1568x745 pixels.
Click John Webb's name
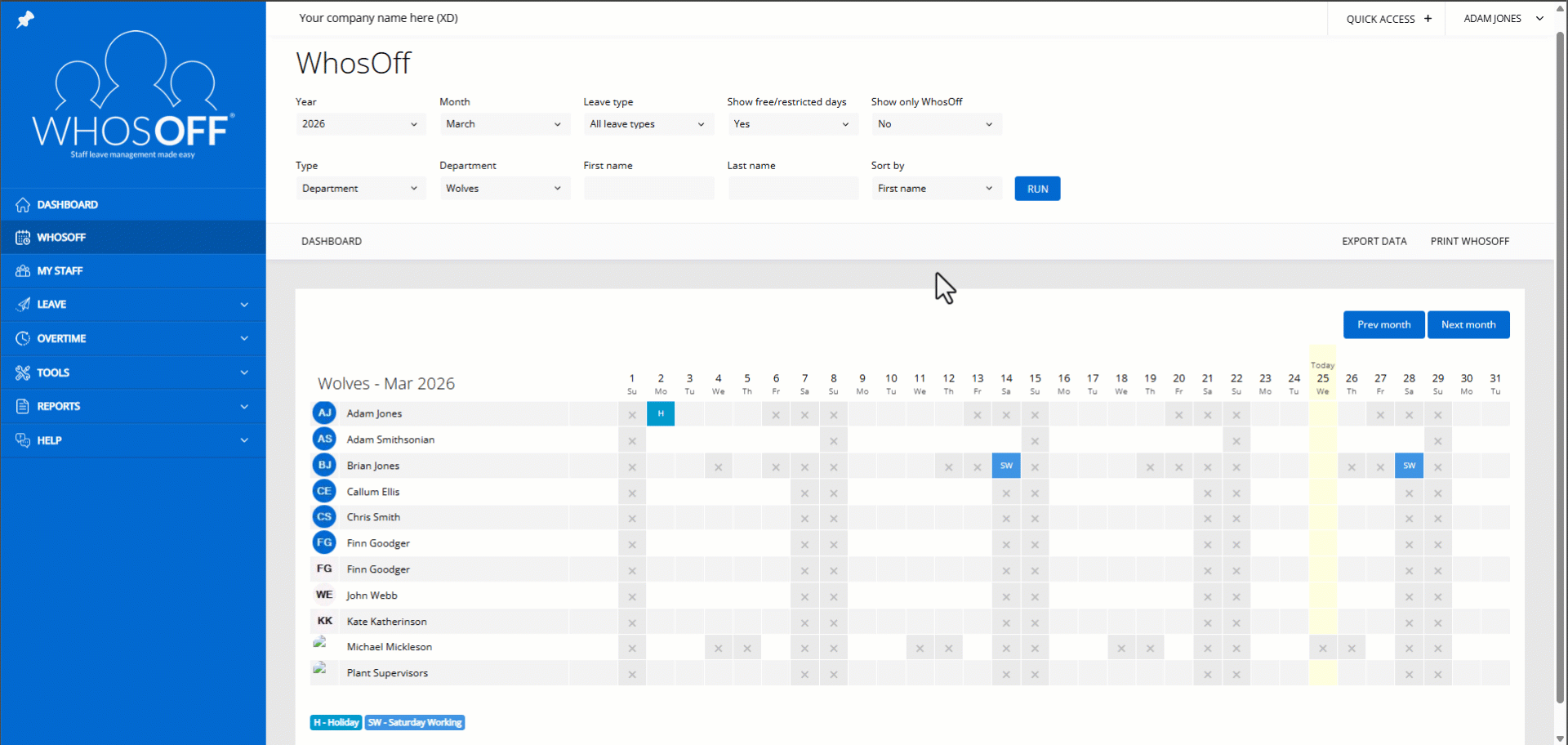click(x=372, y=596)
